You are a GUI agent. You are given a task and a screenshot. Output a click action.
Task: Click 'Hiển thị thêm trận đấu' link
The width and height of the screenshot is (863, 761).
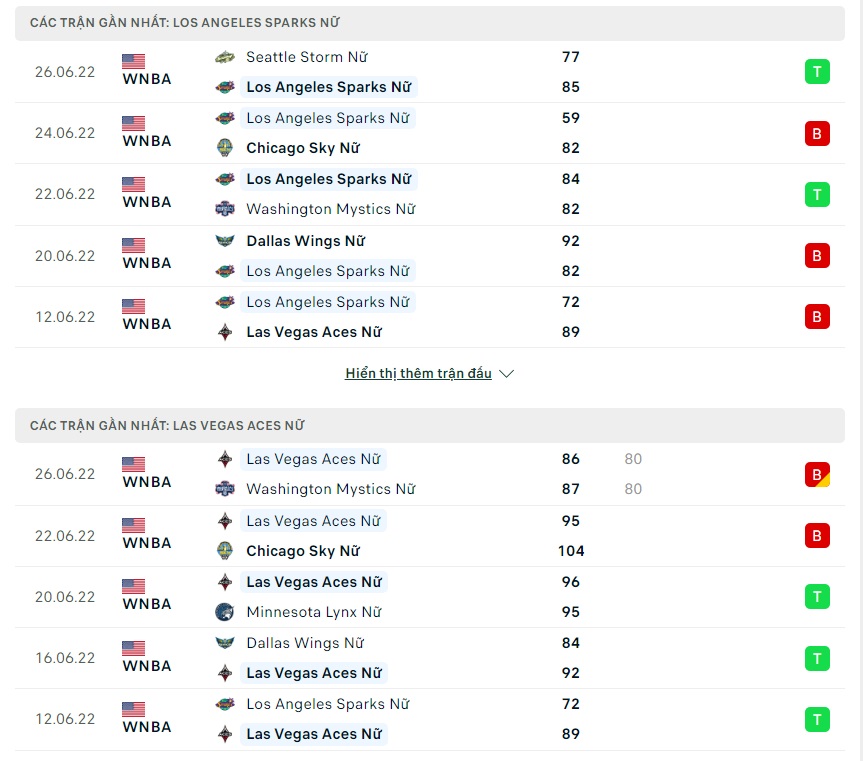tap(418, 373)
